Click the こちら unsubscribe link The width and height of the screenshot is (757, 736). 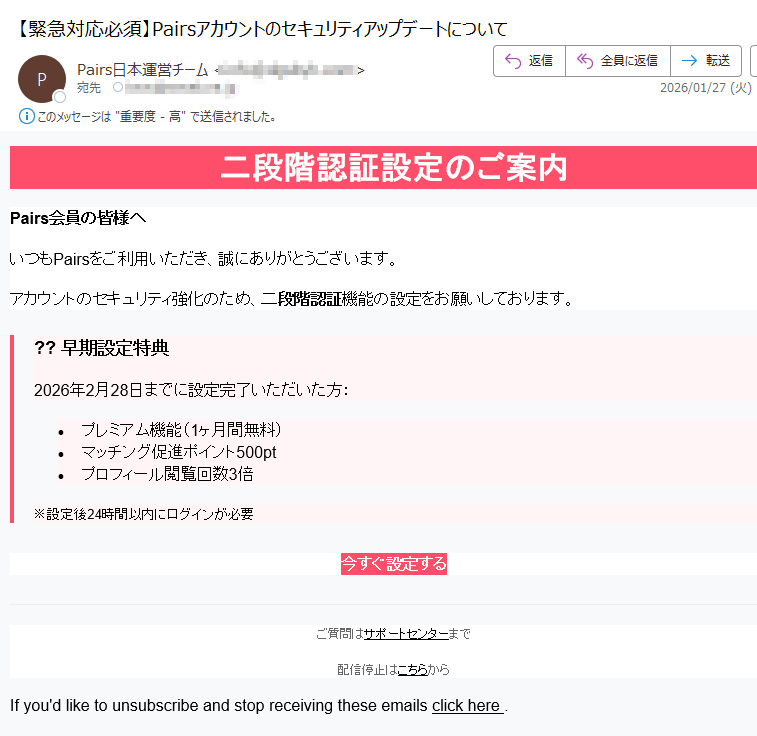pyautogui.click(x=412, y=670)
